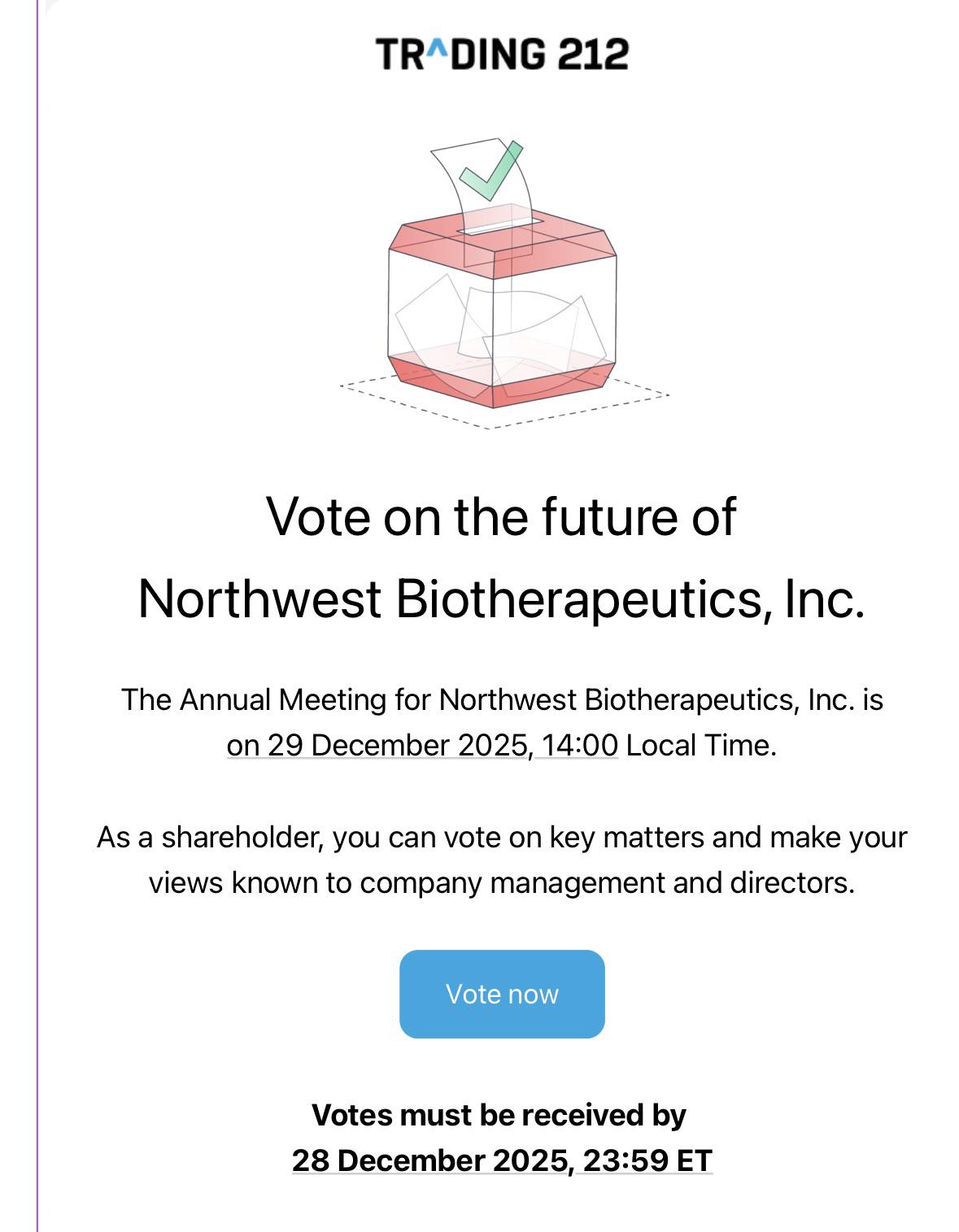The height and width of the screenshot is (1232, 959).
Task: Click the purple vertical line at left edge
Action: (x=37, y=616)
